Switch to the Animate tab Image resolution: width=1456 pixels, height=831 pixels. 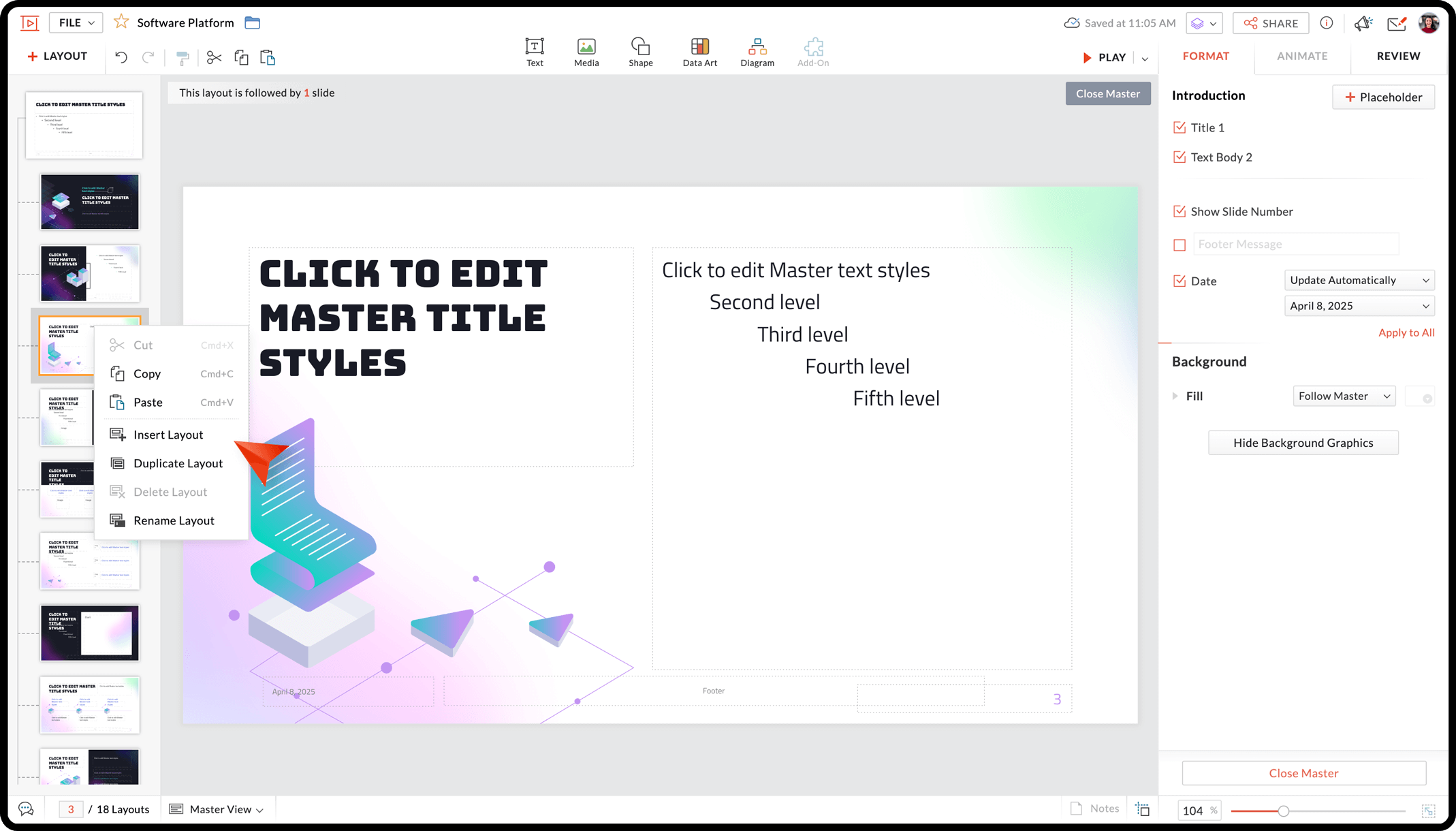click(x=1301, y=56)
